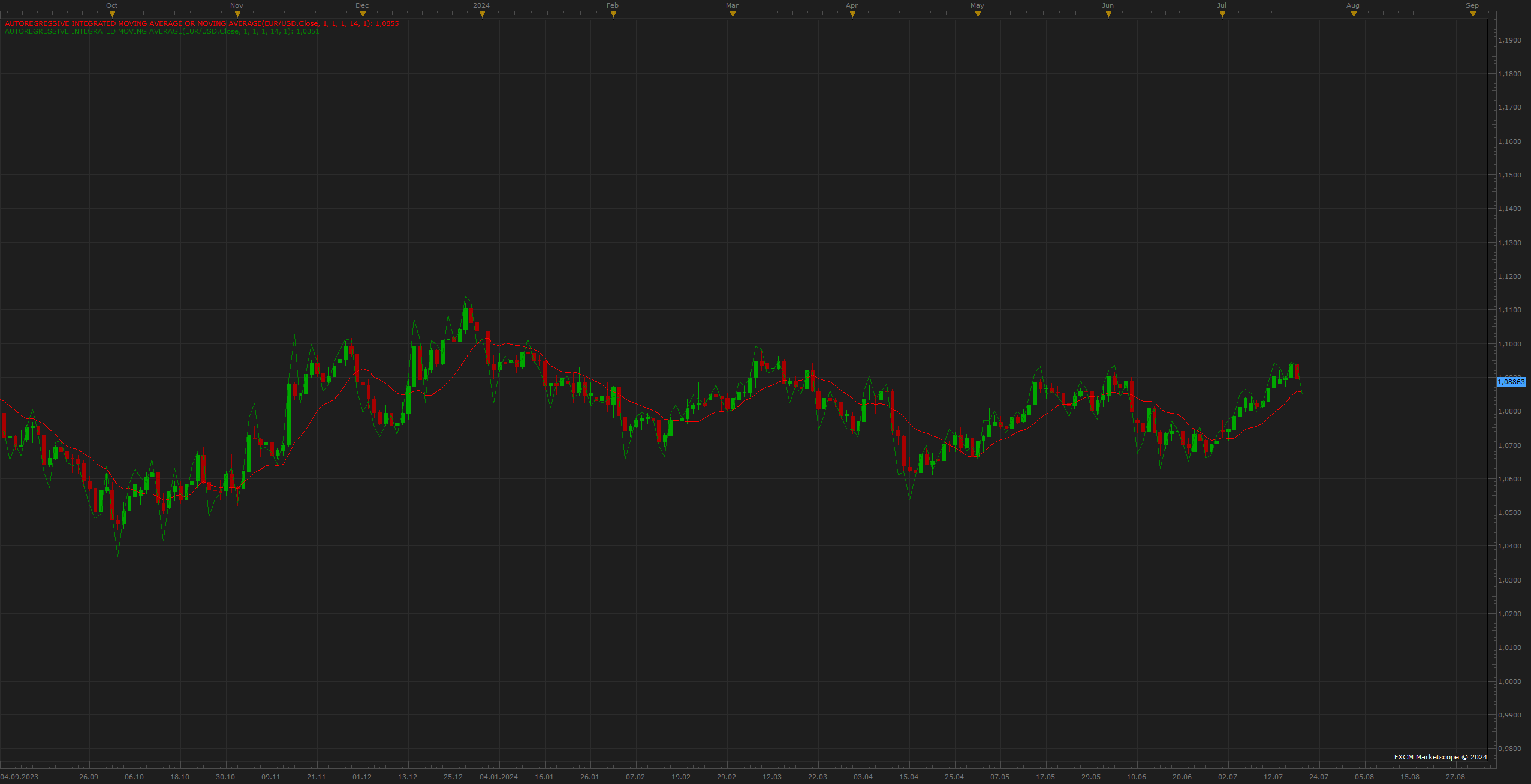Screen dimensions: 1531x784
Task: Click the Oct month marker triangle
Action: click(112, 14)
